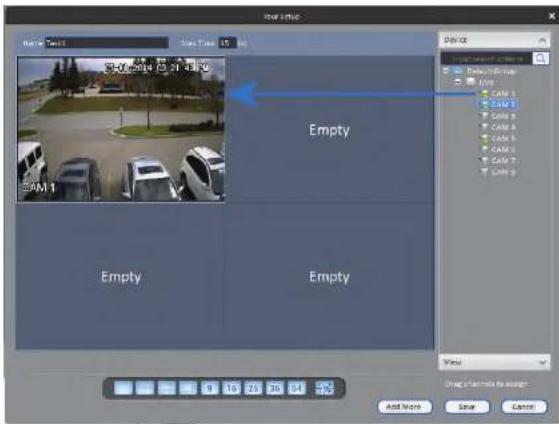Screen dimensions: 559x424
Task: Click the Save button
Action: pos(467,407)
